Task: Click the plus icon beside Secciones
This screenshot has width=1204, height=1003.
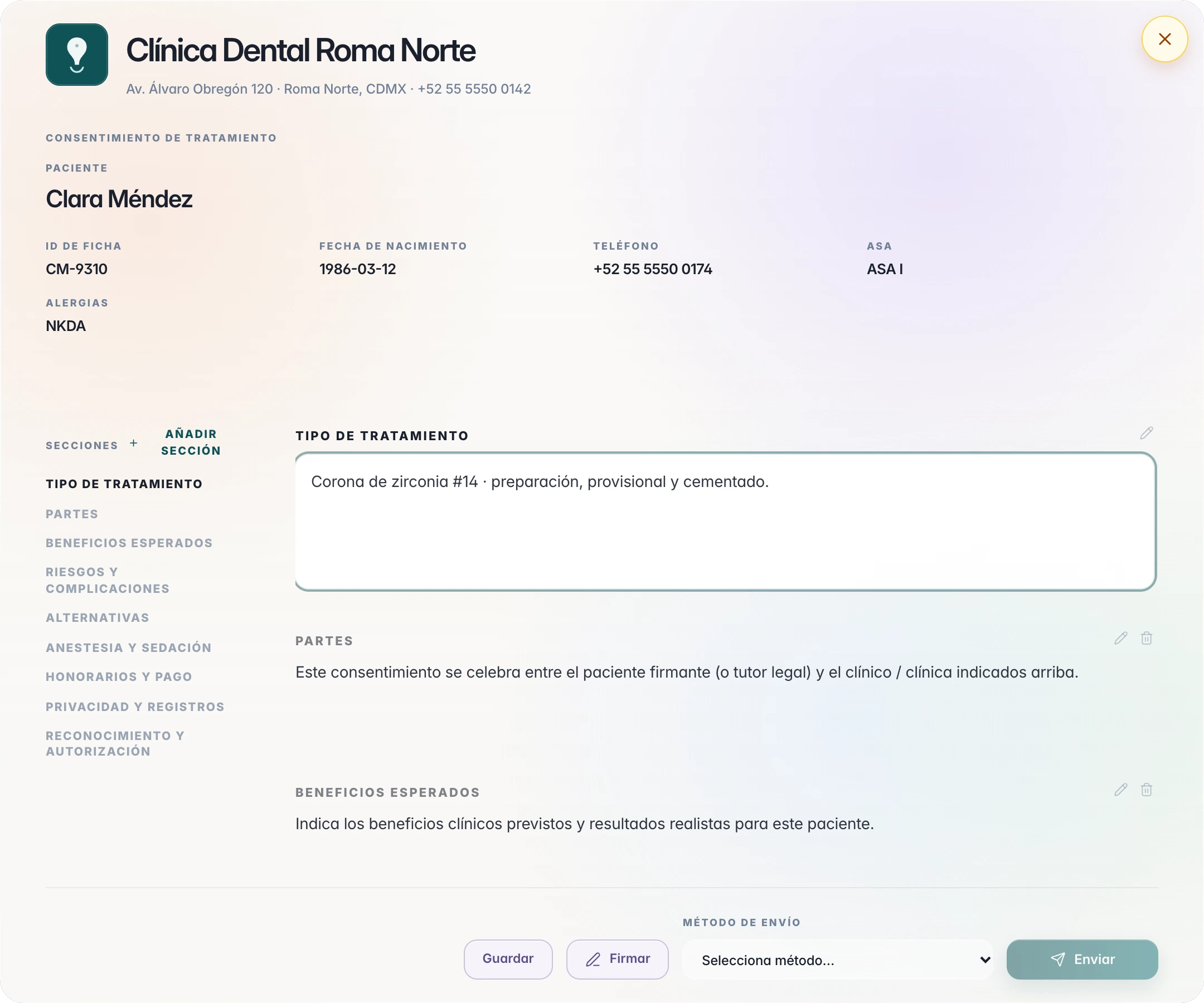Action: (134, 443)
